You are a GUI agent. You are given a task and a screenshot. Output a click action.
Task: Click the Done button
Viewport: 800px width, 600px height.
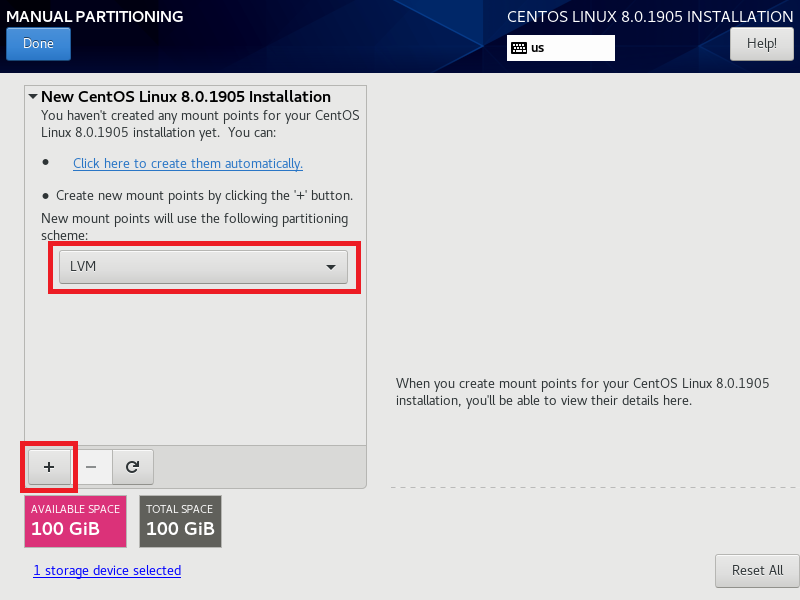[x=38, y=44]
